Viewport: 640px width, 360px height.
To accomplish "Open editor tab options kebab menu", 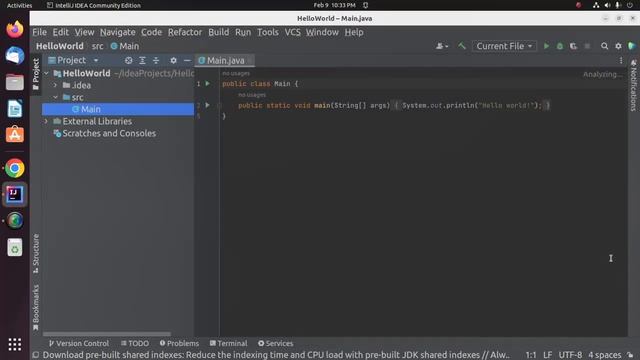I will [x=621, y=60].
